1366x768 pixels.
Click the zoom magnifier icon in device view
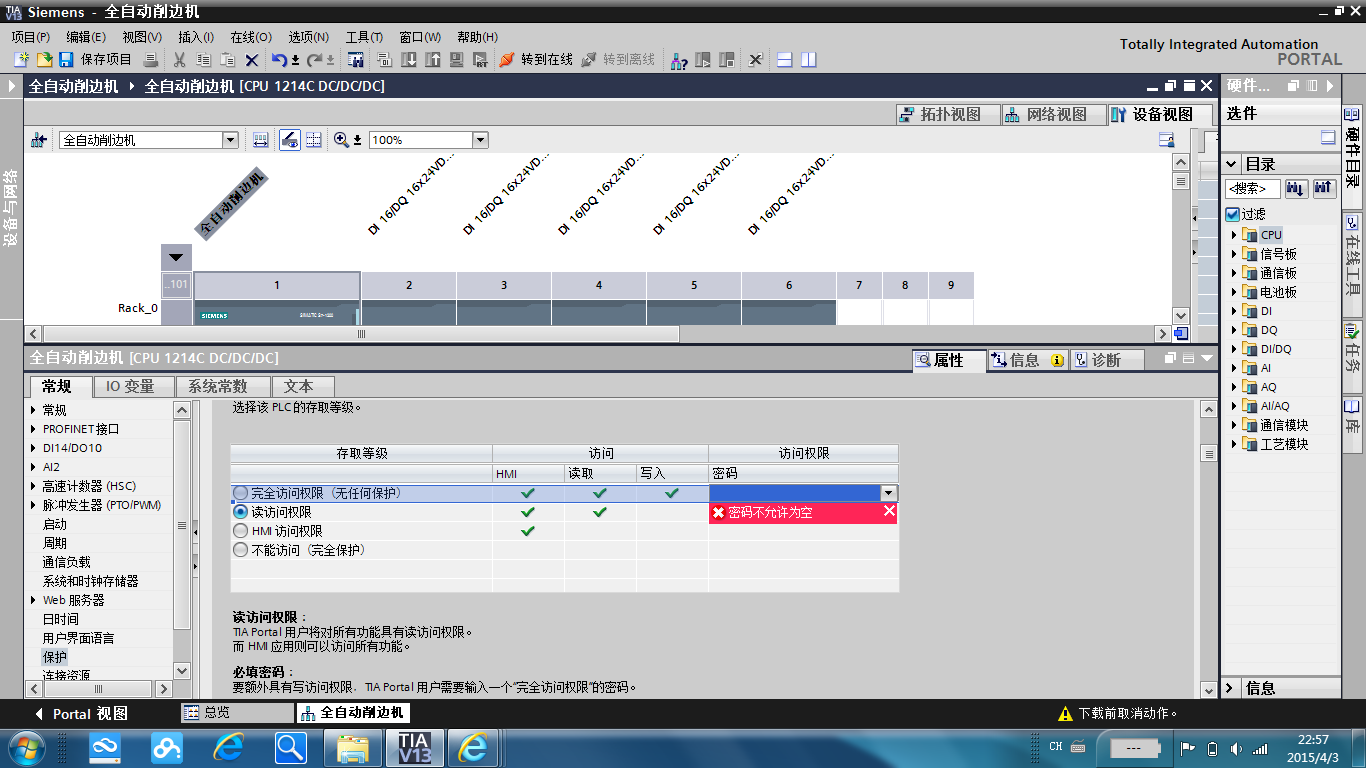tap(341, 140)
